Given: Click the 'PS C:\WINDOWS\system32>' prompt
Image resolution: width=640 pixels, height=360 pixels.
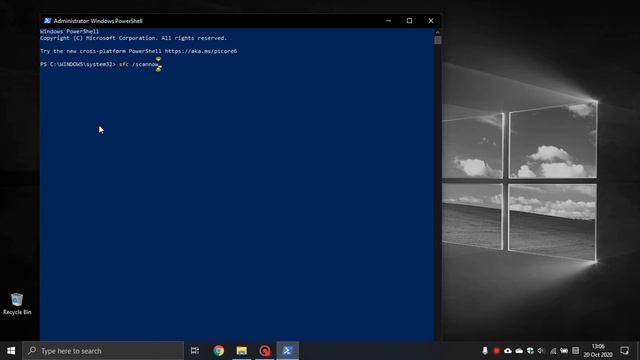Looking at the screenshot, I should [78, 64].
